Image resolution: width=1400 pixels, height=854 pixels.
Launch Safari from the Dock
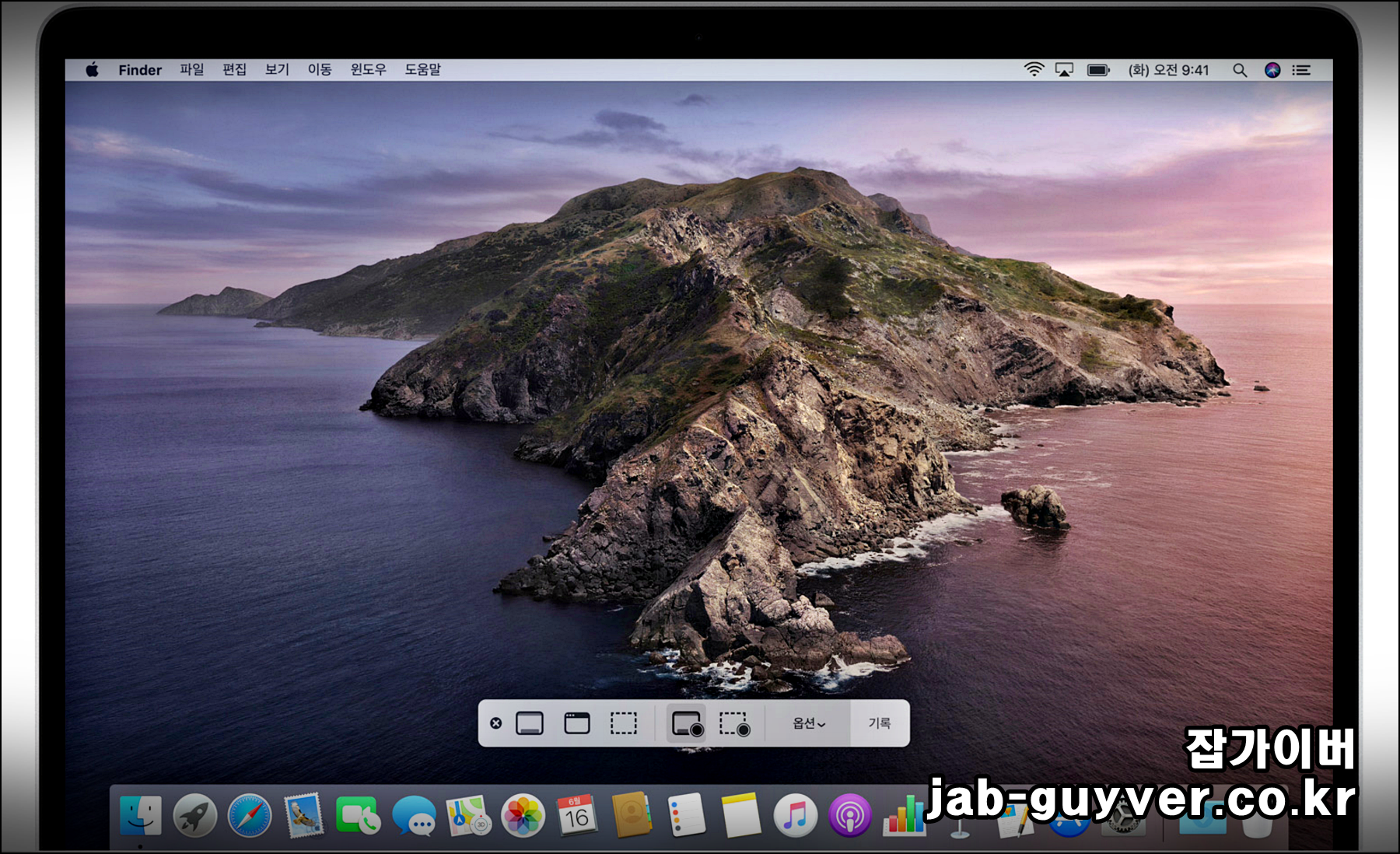pos(250,815)
